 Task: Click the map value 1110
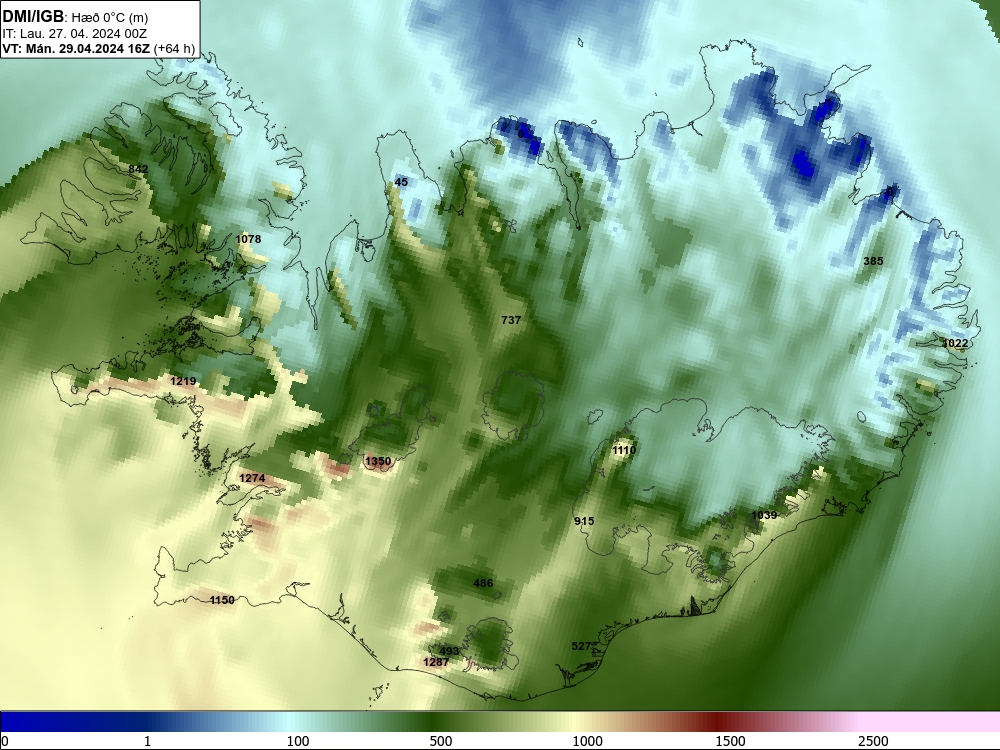tap(624, 450)
